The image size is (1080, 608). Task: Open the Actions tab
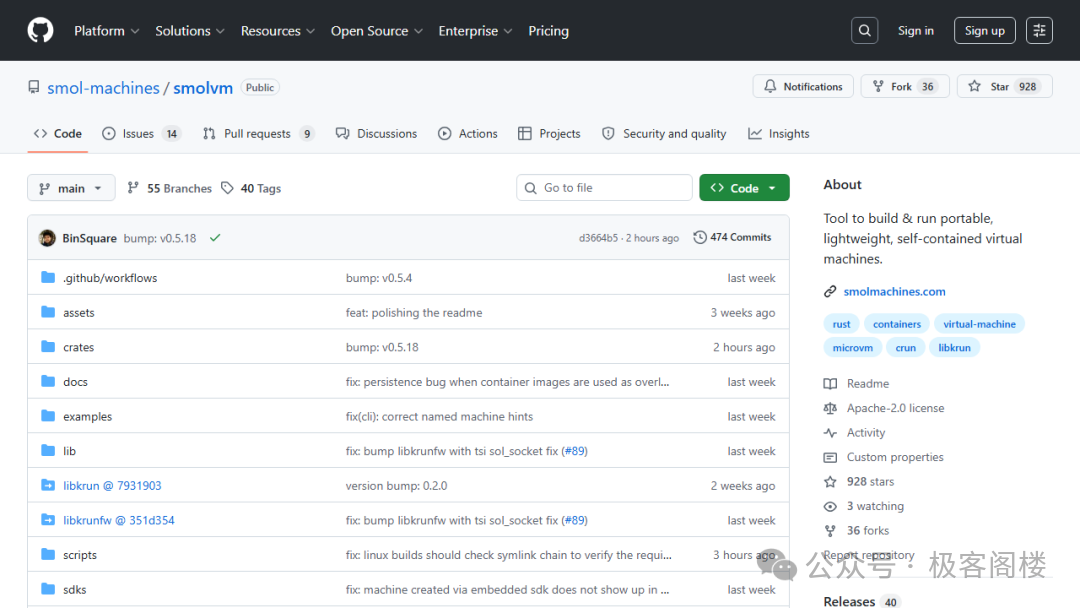[x=468, y=134]
